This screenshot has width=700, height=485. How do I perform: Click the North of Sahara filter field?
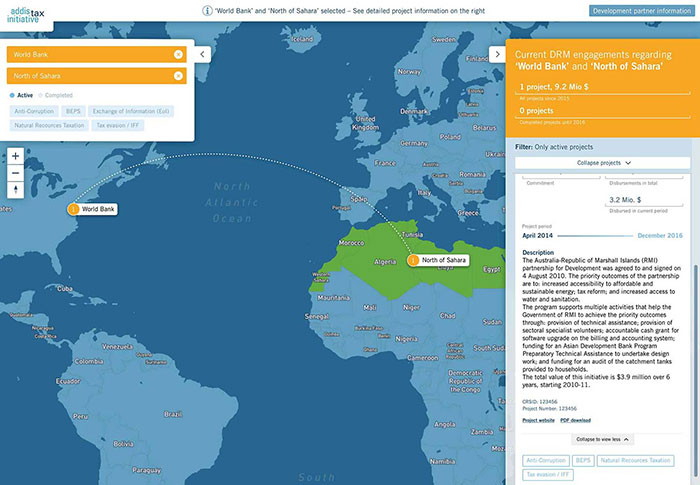(96, 76)
